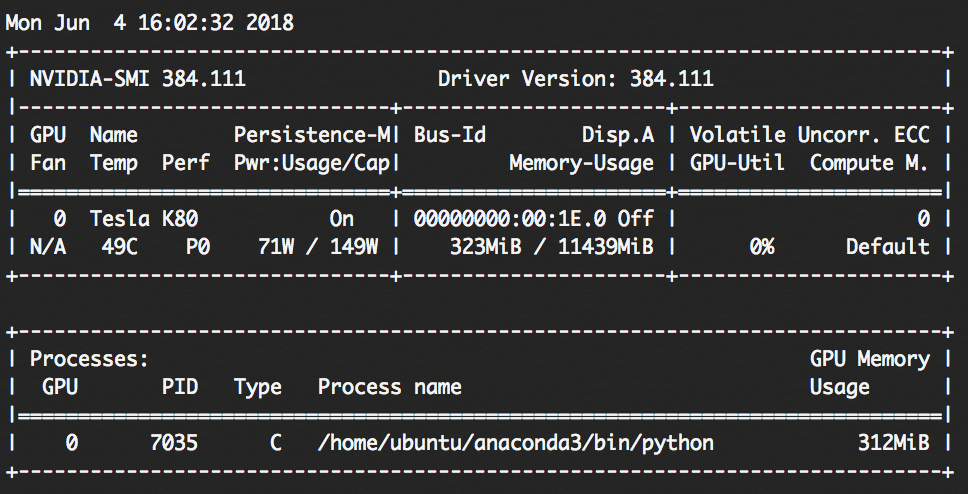Viewport: 968px width, 494px height.
Task: Click the Bus-Id column header
Action: [449, 135]
